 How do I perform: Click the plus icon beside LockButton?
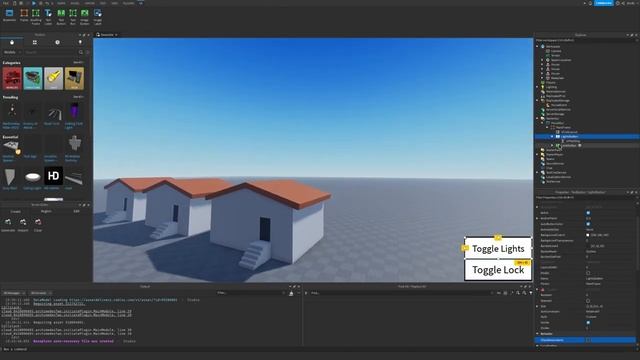click(x=580, y=145)
